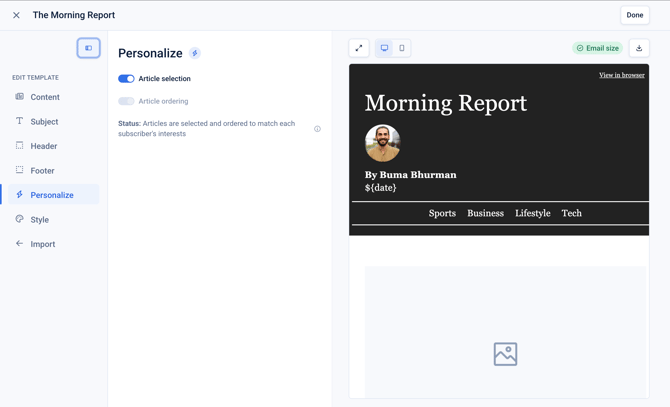This screenshot has height=407, width=670.
Task: Click the Header layout icon
Action: point(20,145)
